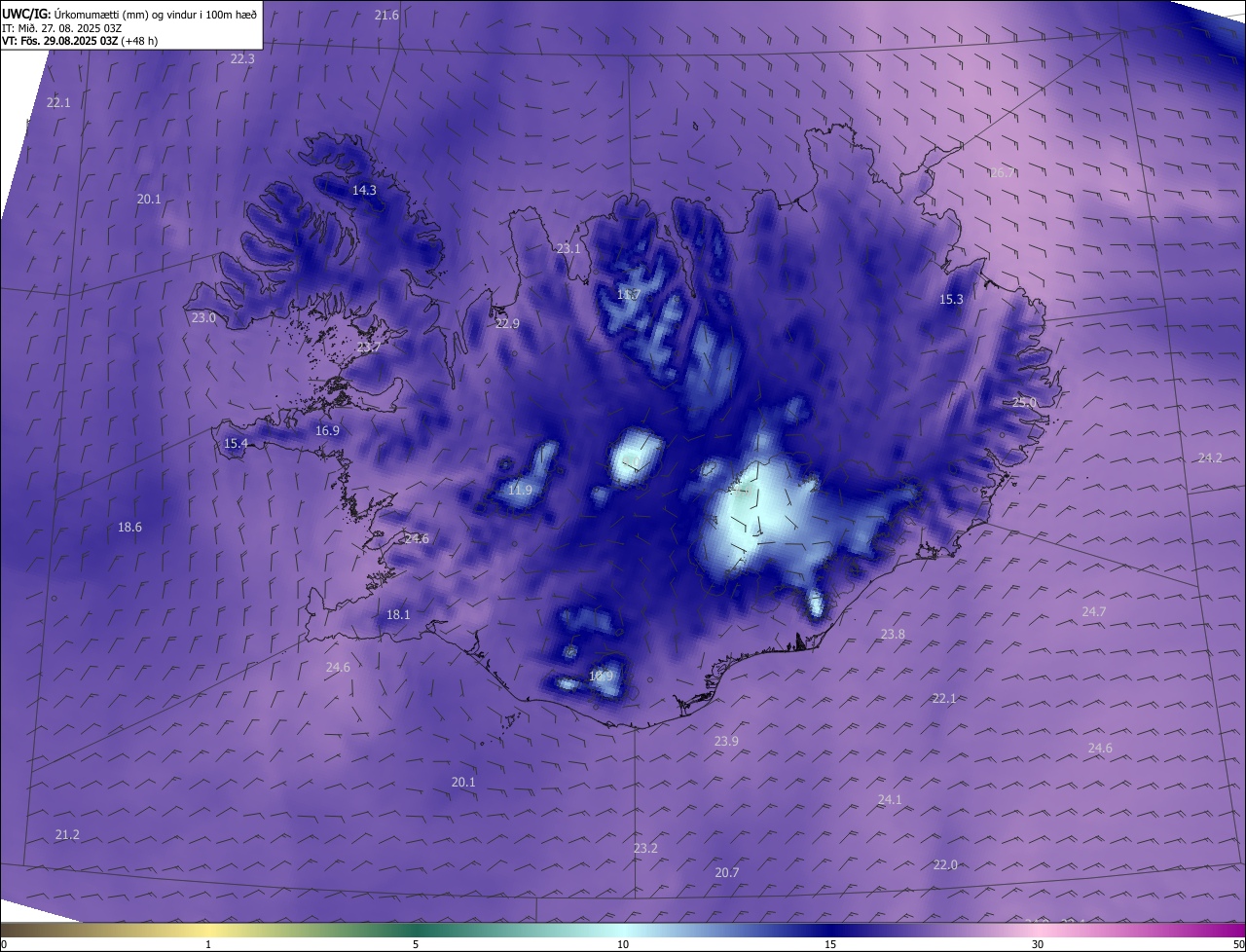Click the 11.9 value label
Viewport: 1246px width, 952px height.
tap(520, 490)
